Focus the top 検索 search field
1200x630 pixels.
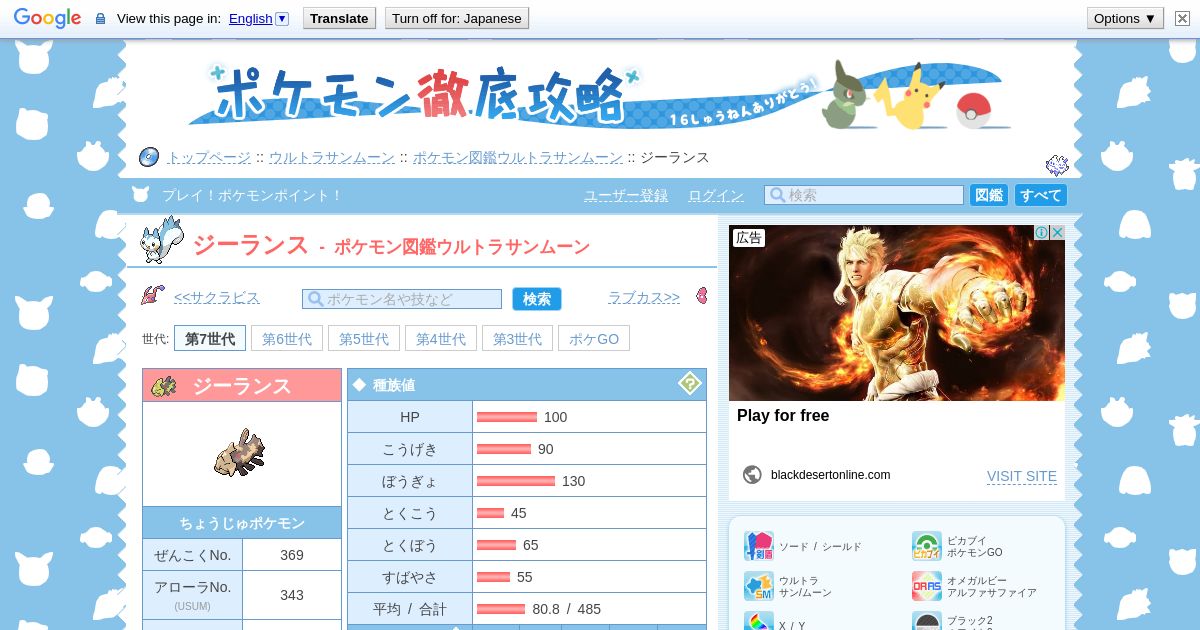864,195
